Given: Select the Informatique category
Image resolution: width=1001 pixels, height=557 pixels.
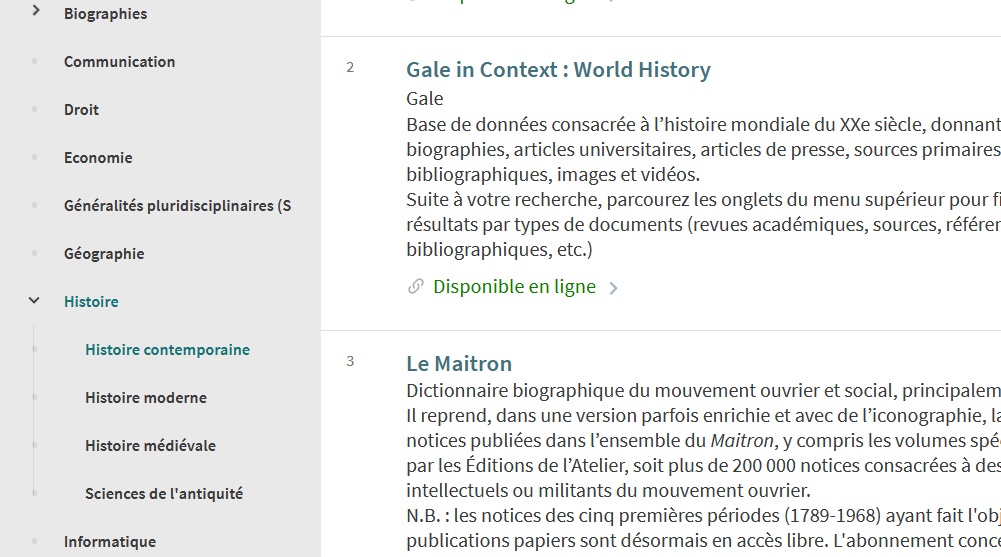Looking at the screenshot, I should (110, 542).
